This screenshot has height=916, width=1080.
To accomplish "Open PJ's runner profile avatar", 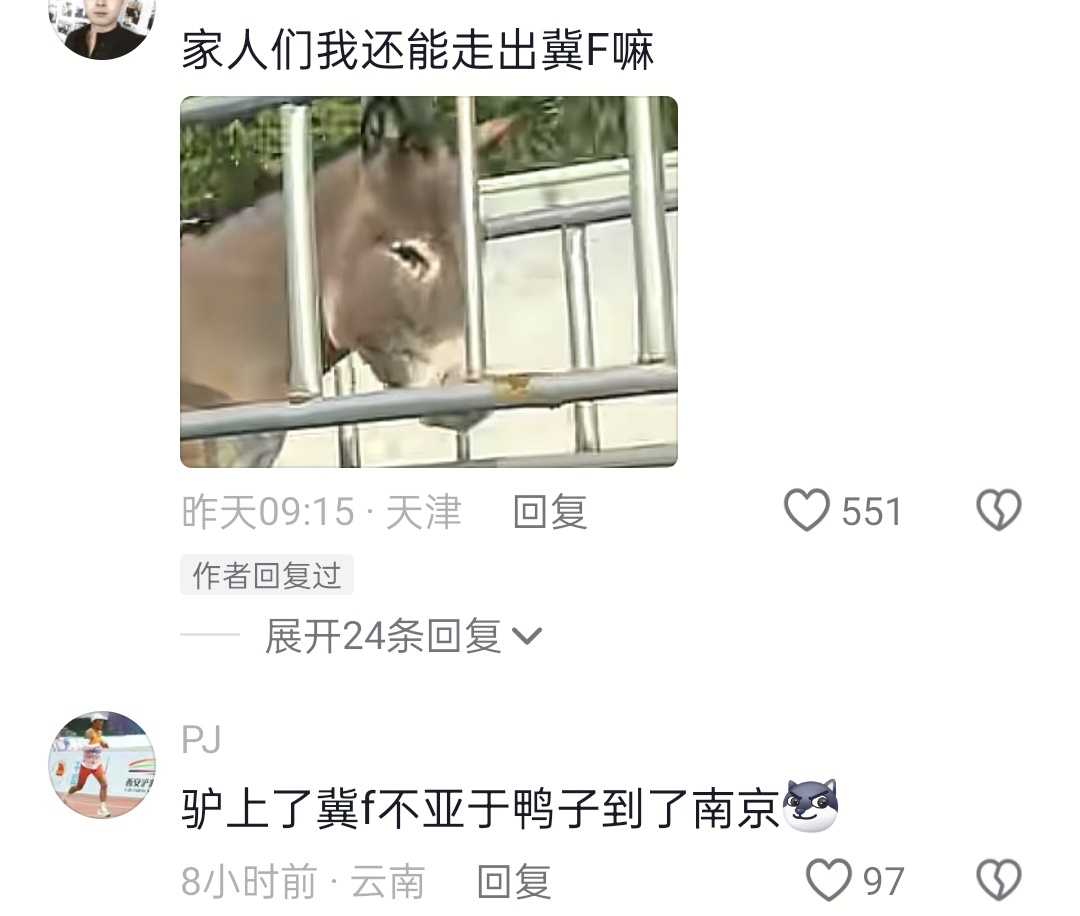I will (102, 765).
